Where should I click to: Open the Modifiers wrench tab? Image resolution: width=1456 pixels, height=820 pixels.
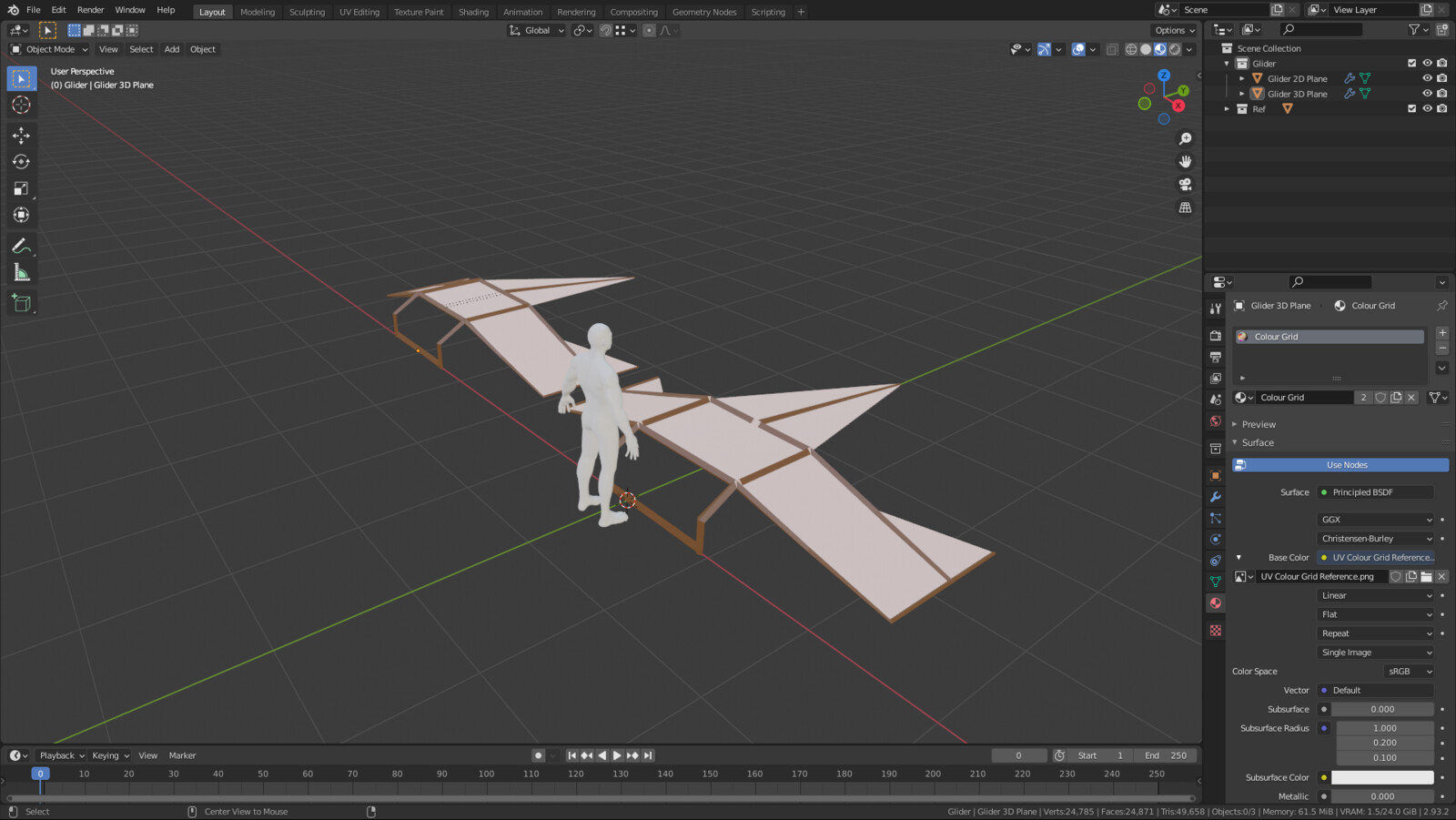(1216, 497)
